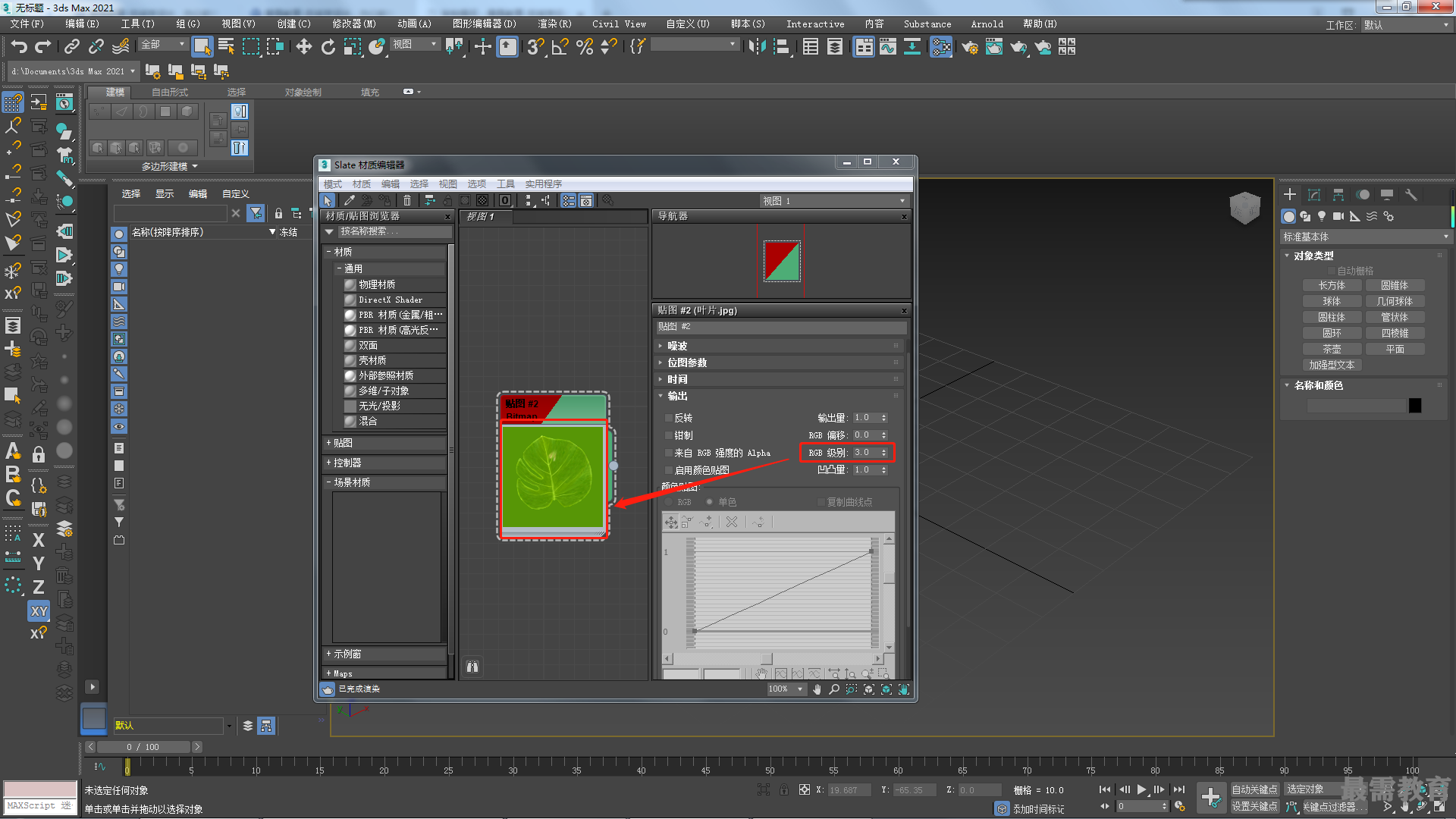Toggle Slate material/map browser icon

click(569, 200)
